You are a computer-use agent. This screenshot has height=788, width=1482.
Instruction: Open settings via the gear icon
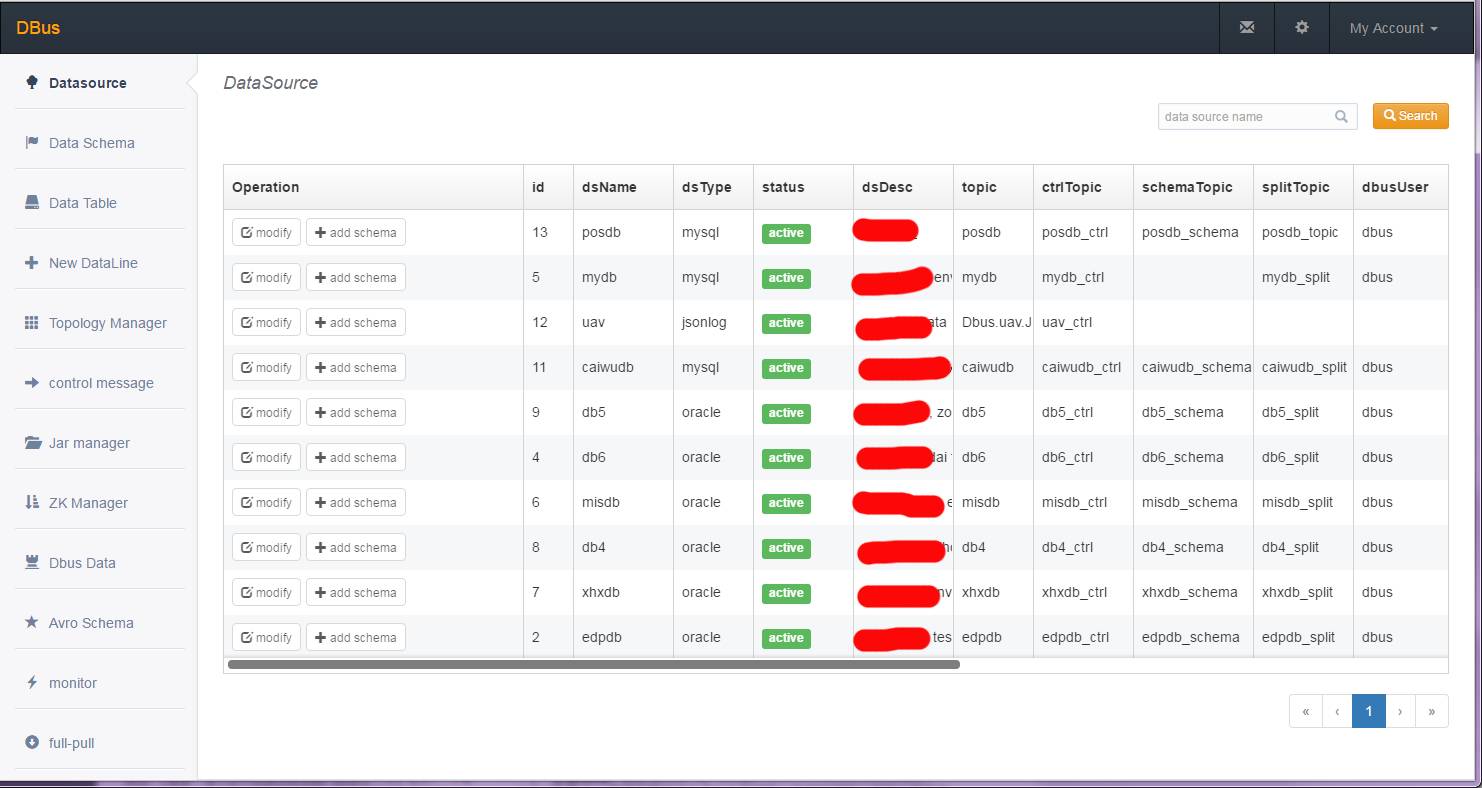[x=1302, y=28]
